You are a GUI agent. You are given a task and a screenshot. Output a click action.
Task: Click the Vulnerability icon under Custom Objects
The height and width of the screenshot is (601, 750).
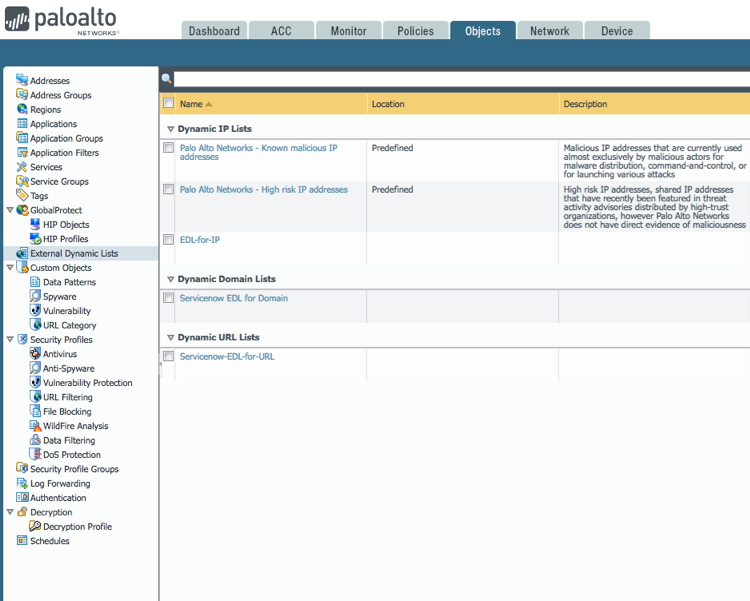pos(35,310)
